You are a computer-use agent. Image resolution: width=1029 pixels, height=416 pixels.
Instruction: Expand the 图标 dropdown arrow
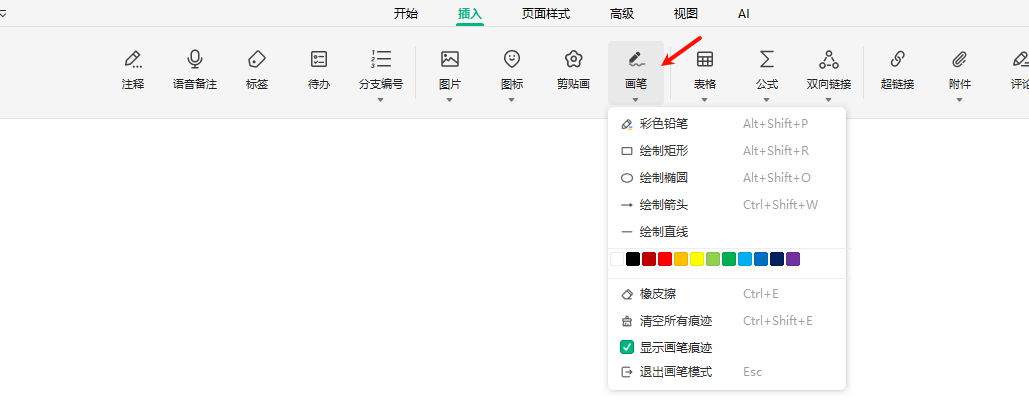click(x=511, y=100)
